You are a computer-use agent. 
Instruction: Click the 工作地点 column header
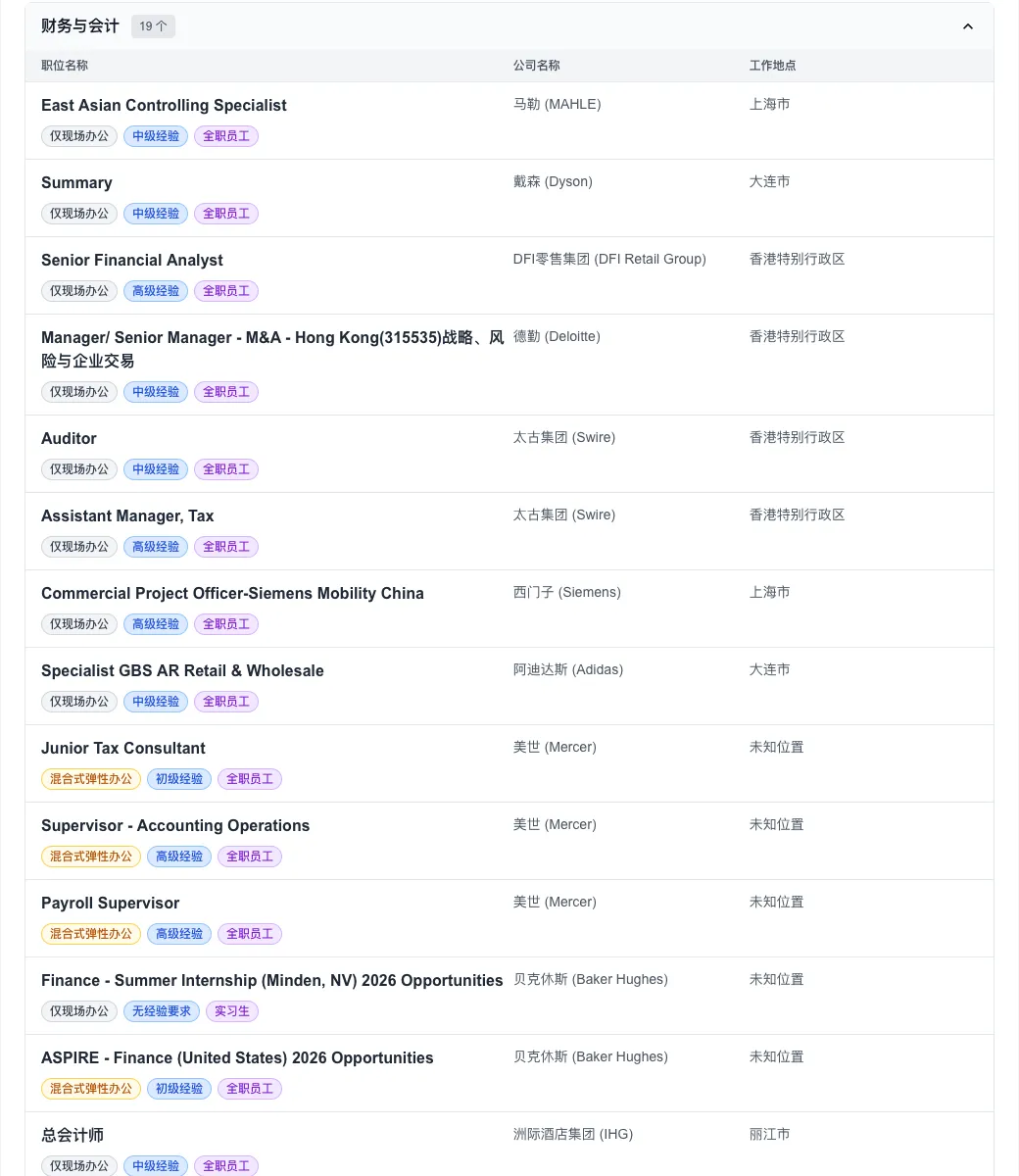click(x=773, y=66)
